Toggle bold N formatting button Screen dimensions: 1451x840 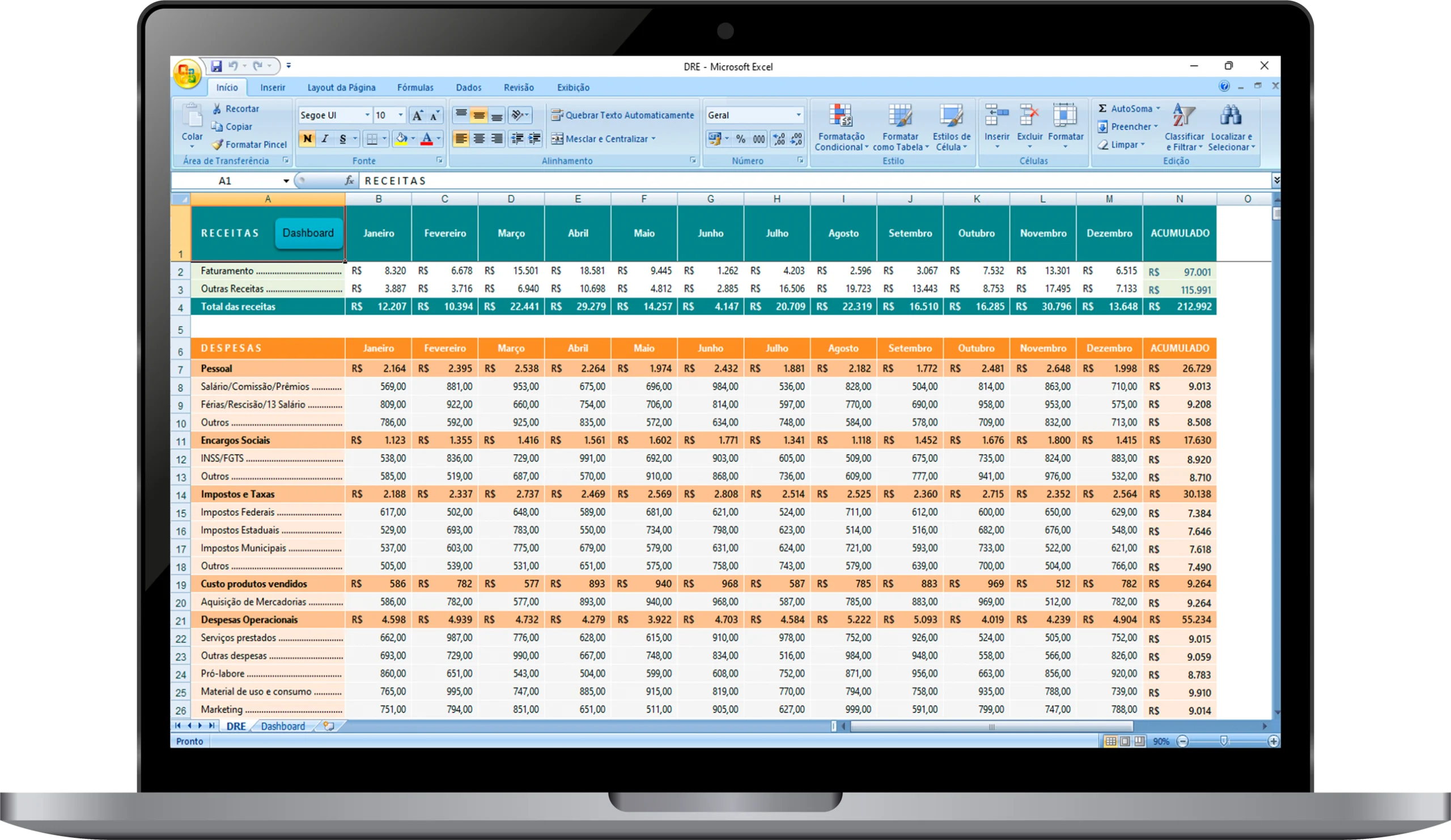pyautogui.click(x=307, y=139)
